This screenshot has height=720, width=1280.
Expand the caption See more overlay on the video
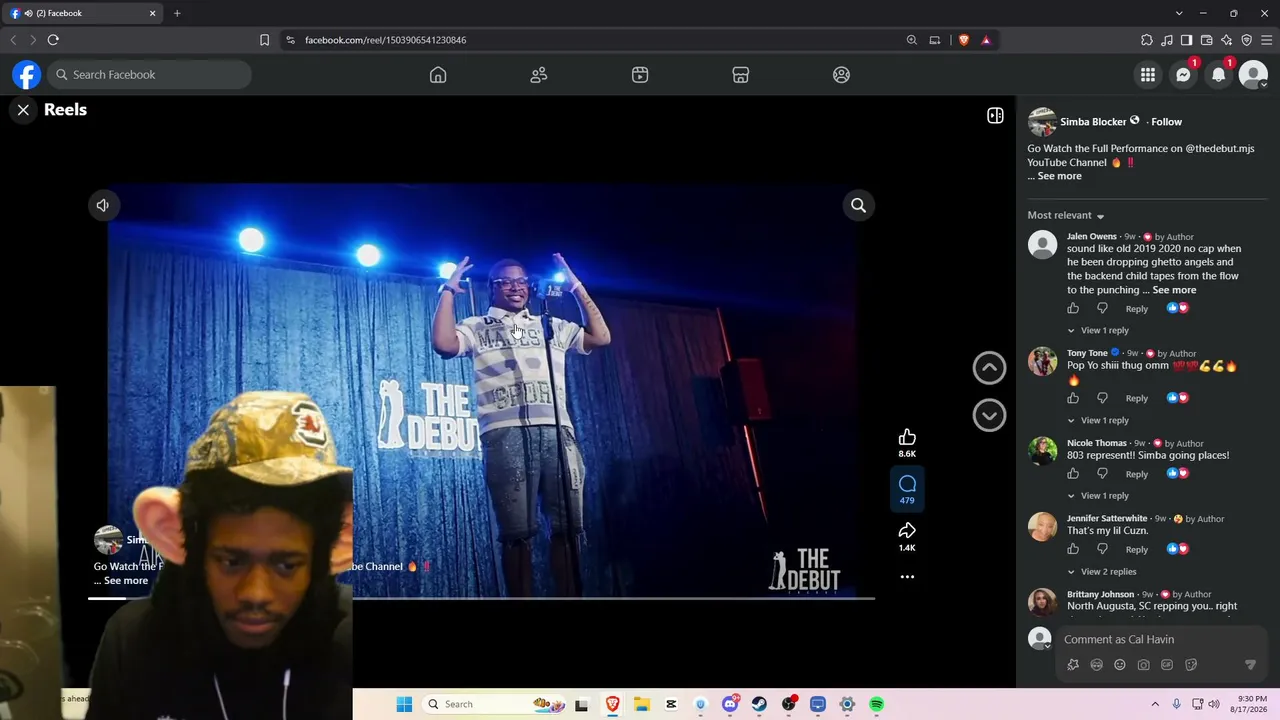point(126,581)
